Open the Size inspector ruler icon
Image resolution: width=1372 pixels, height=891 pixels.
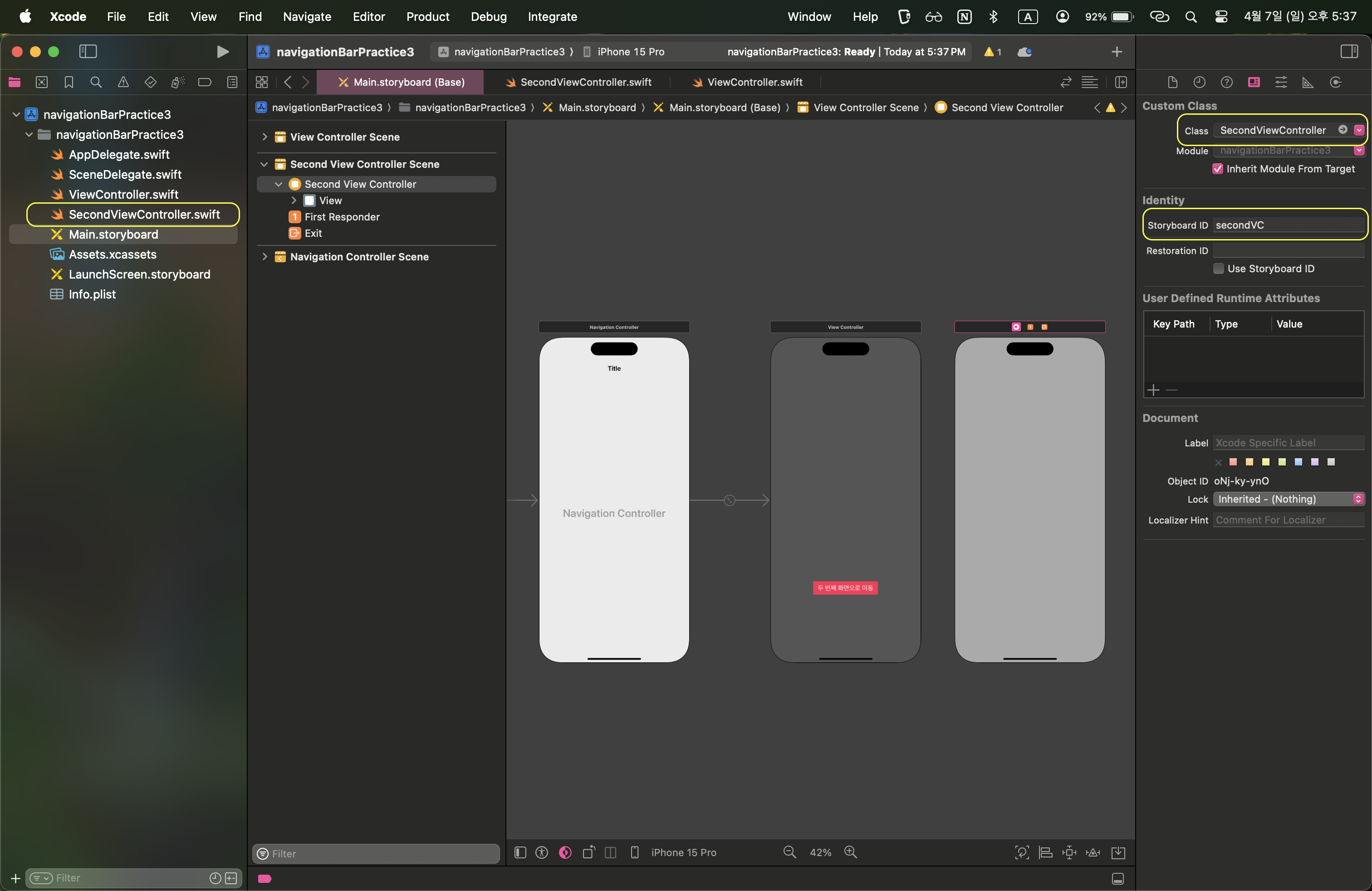coord(1308,83)
